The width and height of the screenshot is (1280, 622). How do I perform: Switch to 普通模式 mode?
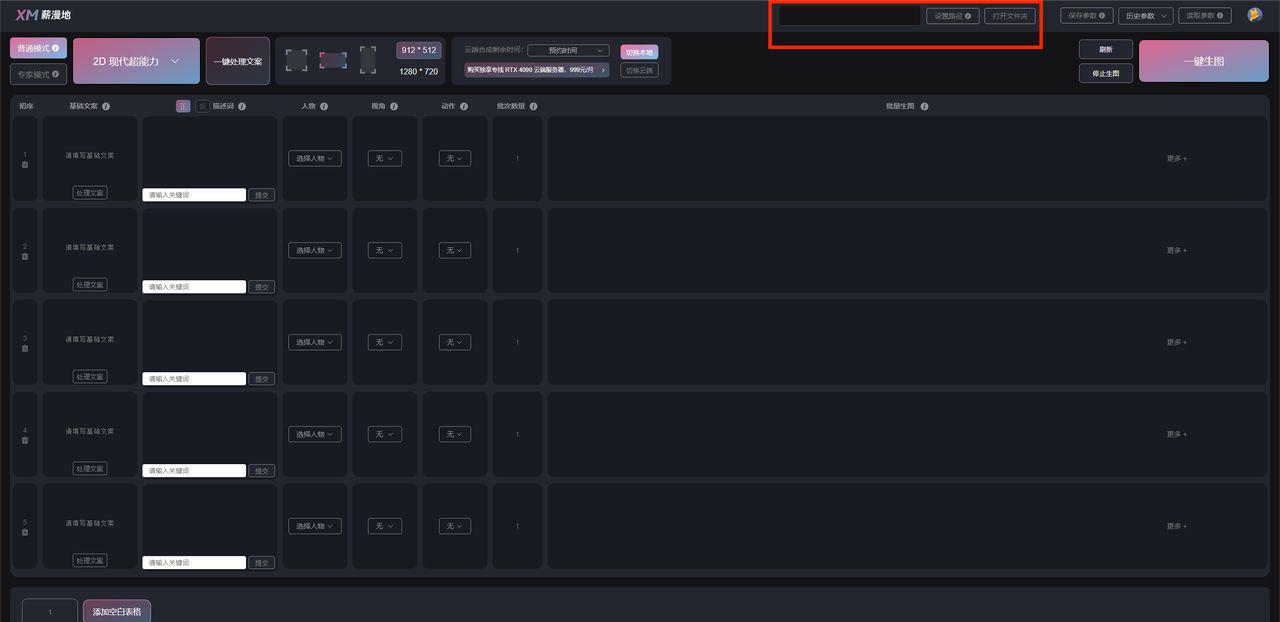(x=38, y=48)
